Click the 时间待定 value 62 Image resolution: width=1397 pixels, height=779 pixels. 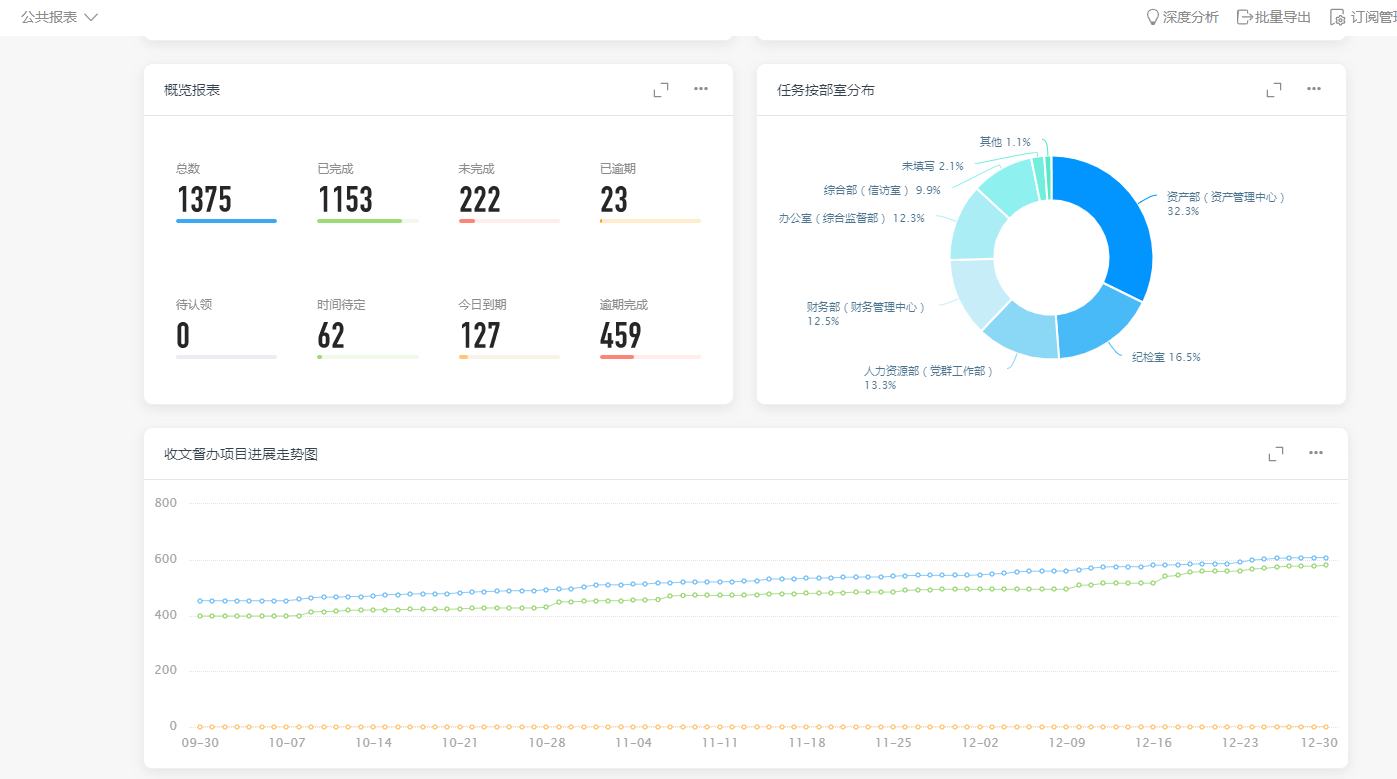(x=331, y=336)
